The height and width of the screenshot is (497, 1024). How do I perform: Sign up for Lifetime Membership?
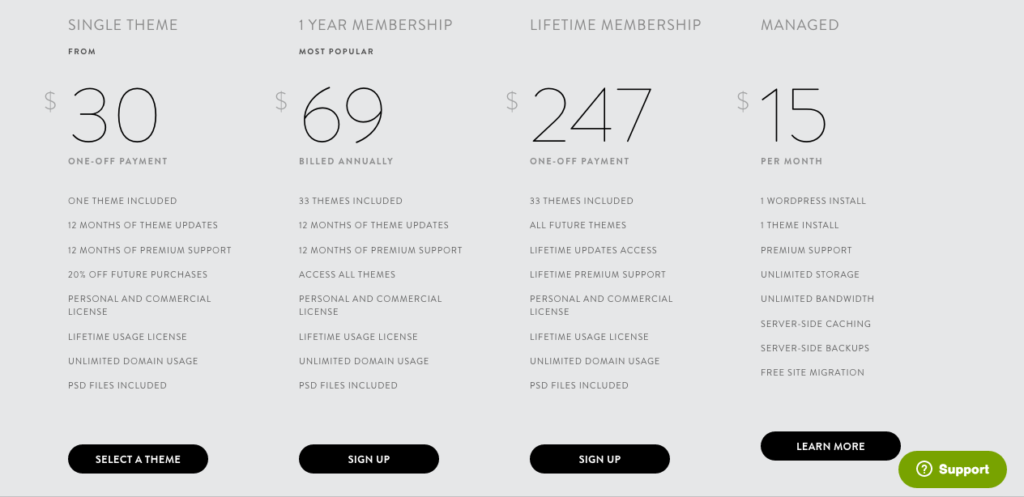[x=600, y=459]
